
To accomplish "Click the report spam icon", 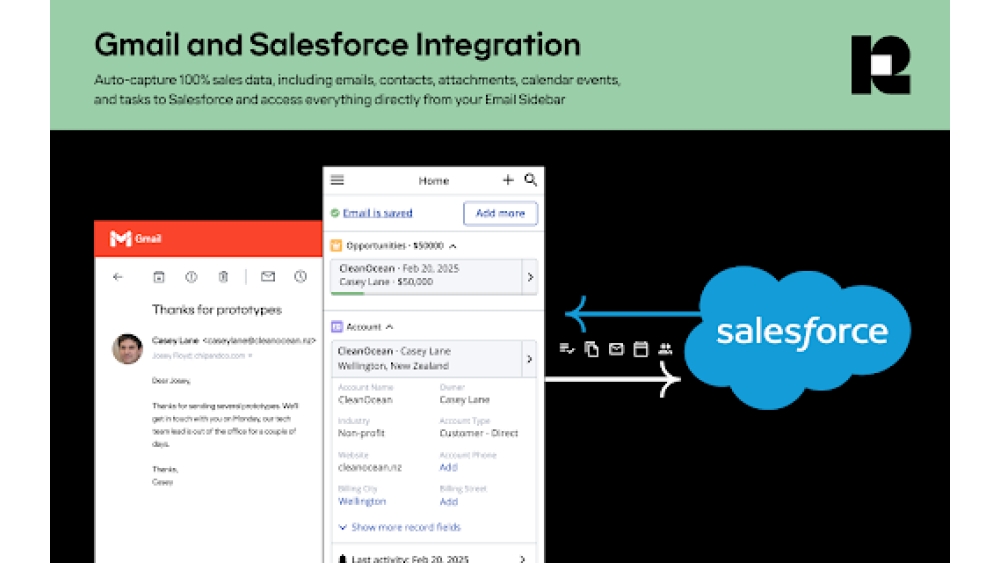I will (191, 277).
